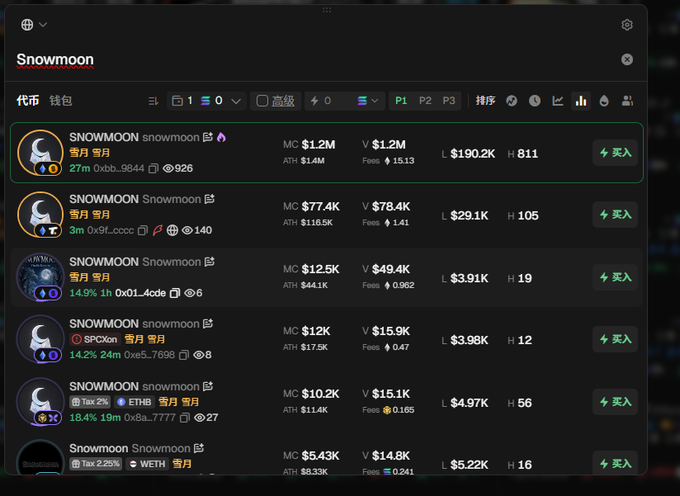This screenshot has width=680, height=496.
Task: Open the website globe icon on 0x9f...cccc row
Action: (x=173, y=231)
